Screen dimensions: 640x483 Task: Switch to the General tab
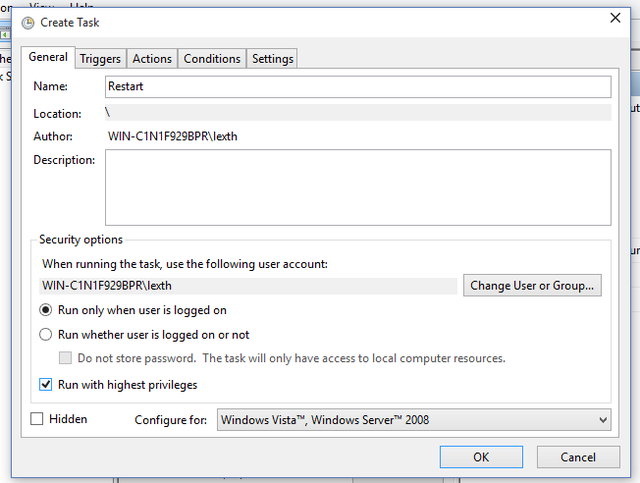pos(48,57)
